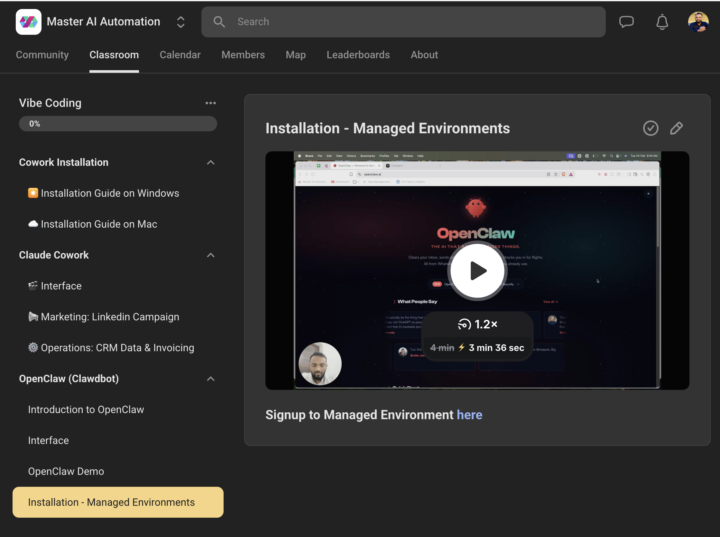Open the 'here' managed environment link
This screenshot has width=720, height=537.
click(469, 415)
